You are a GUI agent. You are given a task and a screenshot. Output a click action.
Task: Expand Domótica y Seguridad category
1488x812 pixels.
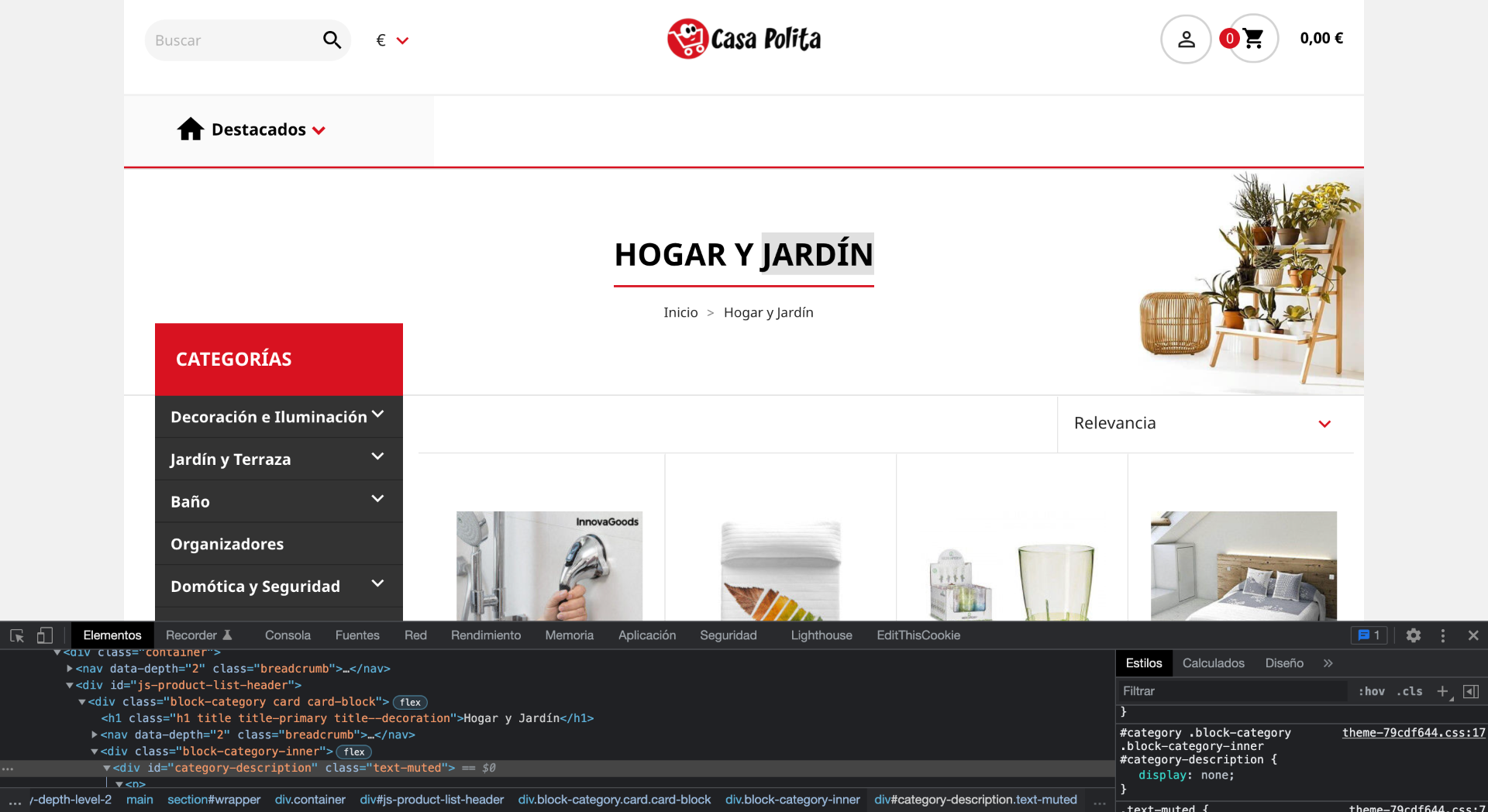point(378,583)
